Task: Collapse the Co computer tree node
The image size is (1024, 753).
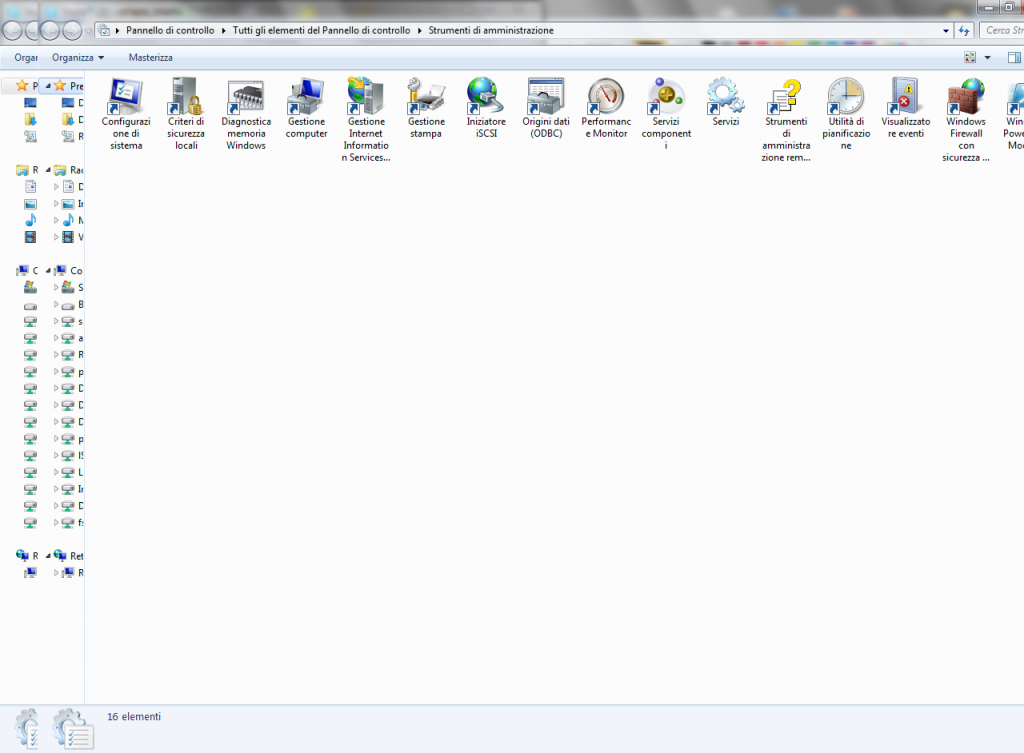Action: [x=48, y=270]
